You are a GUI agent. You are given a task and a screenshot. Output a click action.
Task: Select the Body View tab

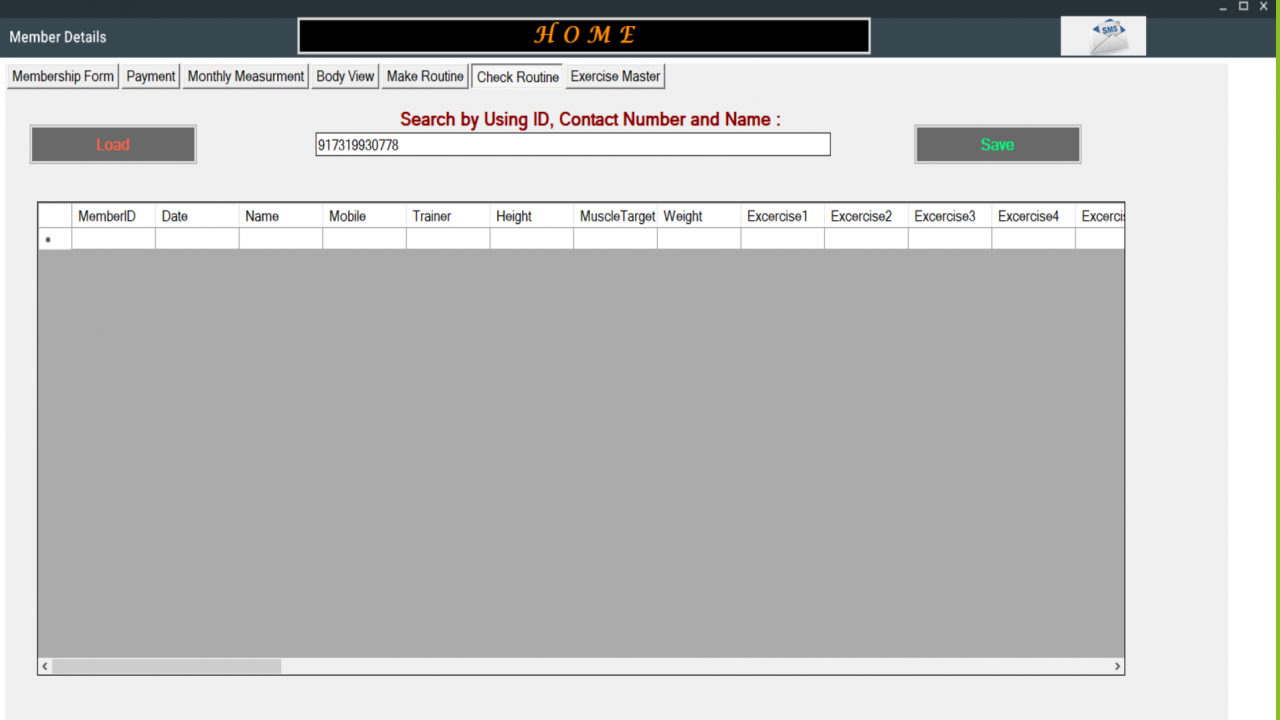coord(345,76)
